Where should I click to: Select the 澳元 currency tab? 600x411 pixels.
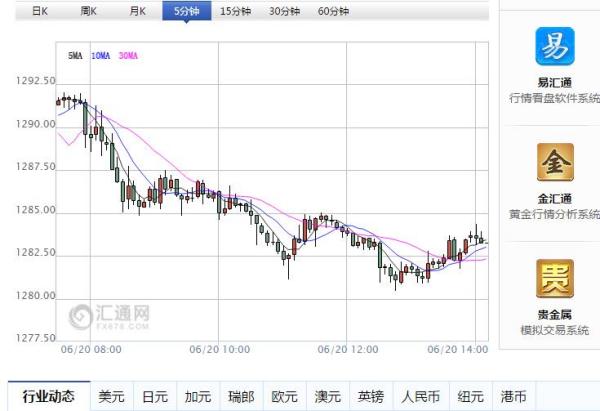click(x=328, y=396)
